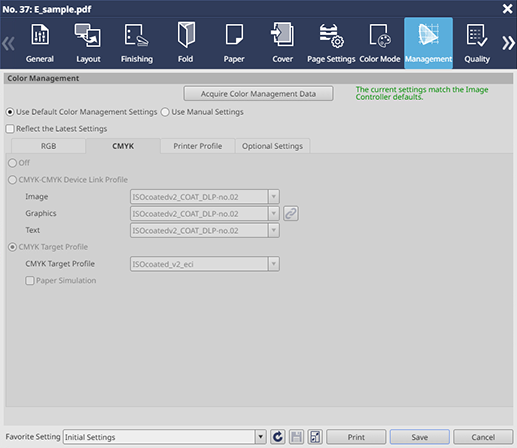Viewport: 517px width, 448px height.
Task: Open the Cover settings icon
Action: [x=282, y=43]
